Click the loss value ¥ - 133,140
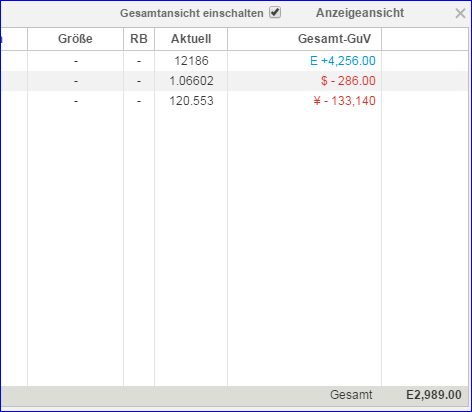Image resolution: width=472 pixels, height=412 pixels. [x=345, y=101]
